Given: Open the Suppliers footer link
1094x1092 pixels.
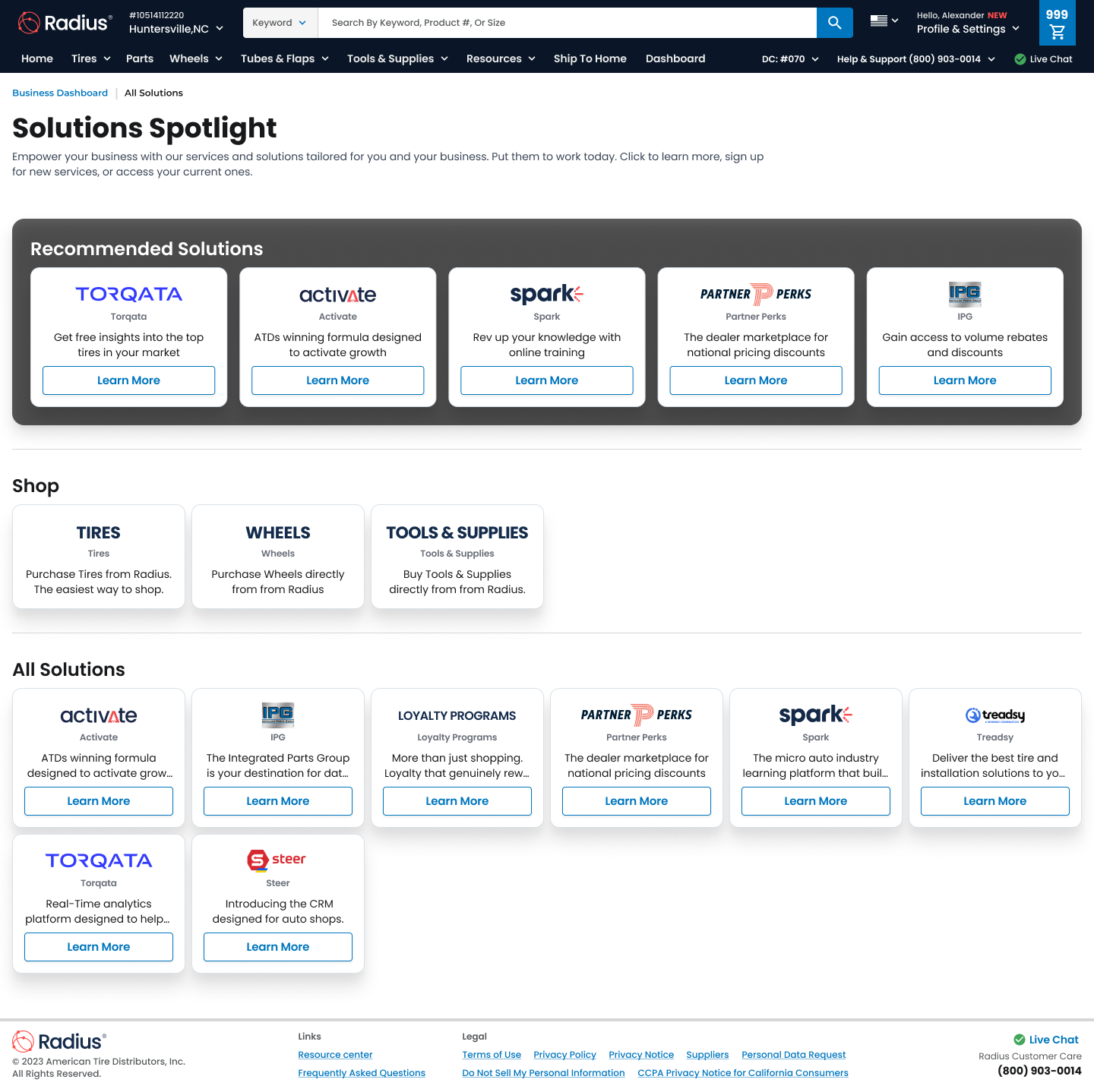Looking at the screenshot, I should 707,1055.
